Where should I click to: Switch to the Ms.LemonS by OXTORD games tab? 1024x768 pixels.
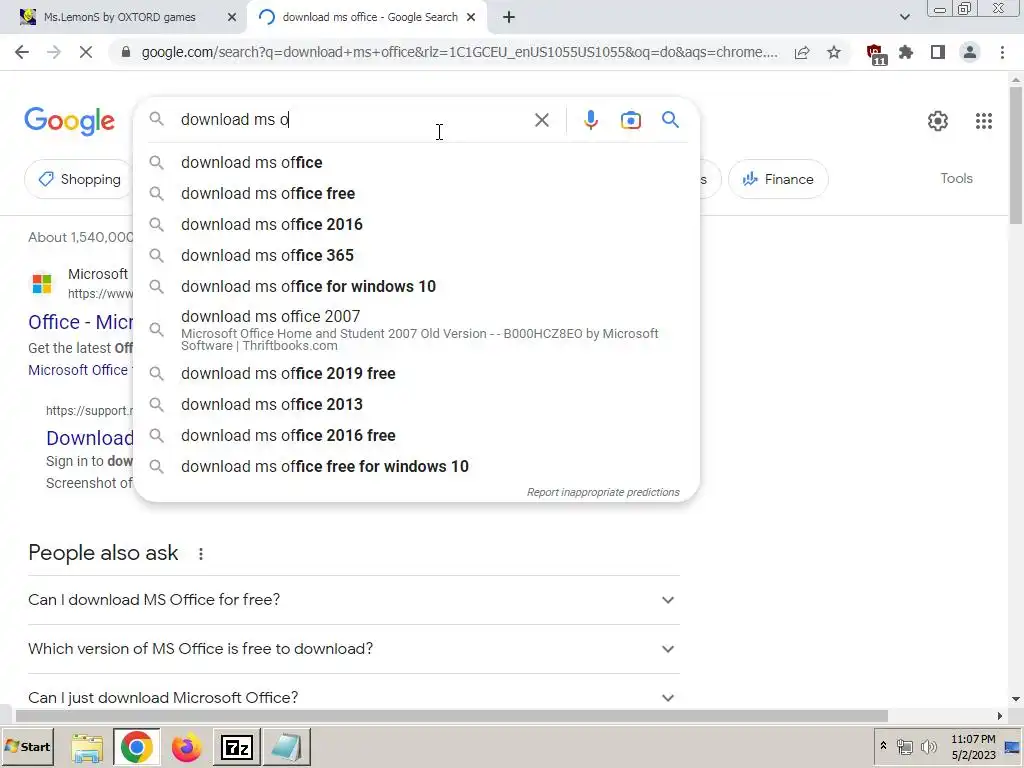[x=120, y=18]
